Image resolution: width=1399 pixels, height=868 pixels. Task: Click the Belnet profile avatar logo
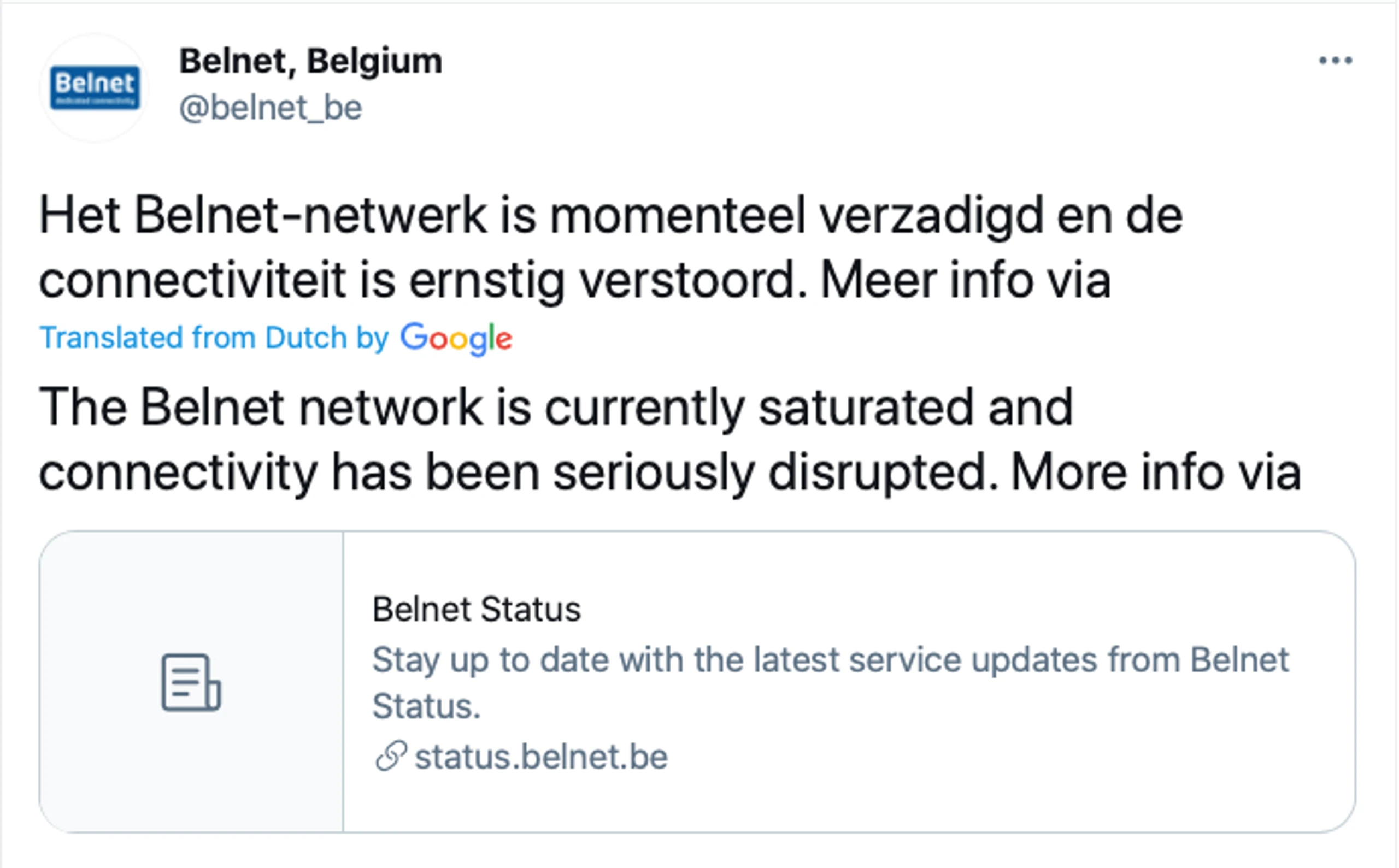pyautogui.click(x=95, y=88)
